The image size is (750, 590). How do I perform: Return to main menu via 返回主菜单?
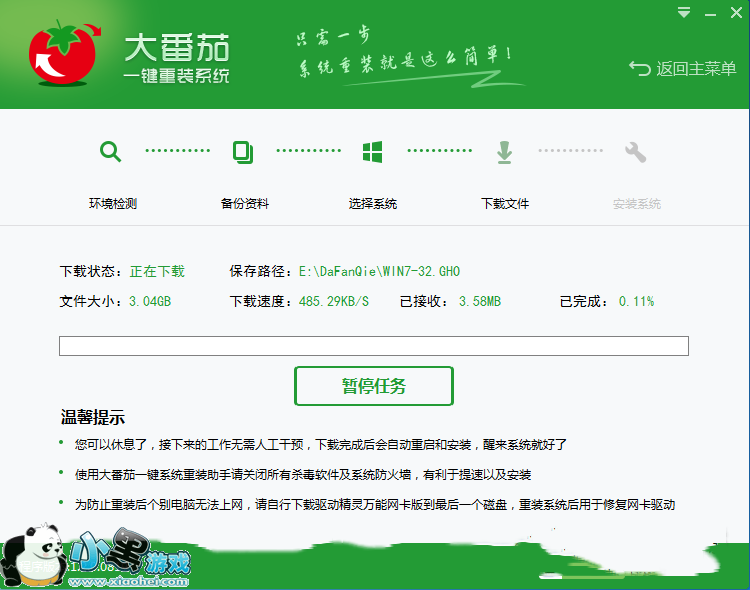pyautogui.click(x=683, y=69)
